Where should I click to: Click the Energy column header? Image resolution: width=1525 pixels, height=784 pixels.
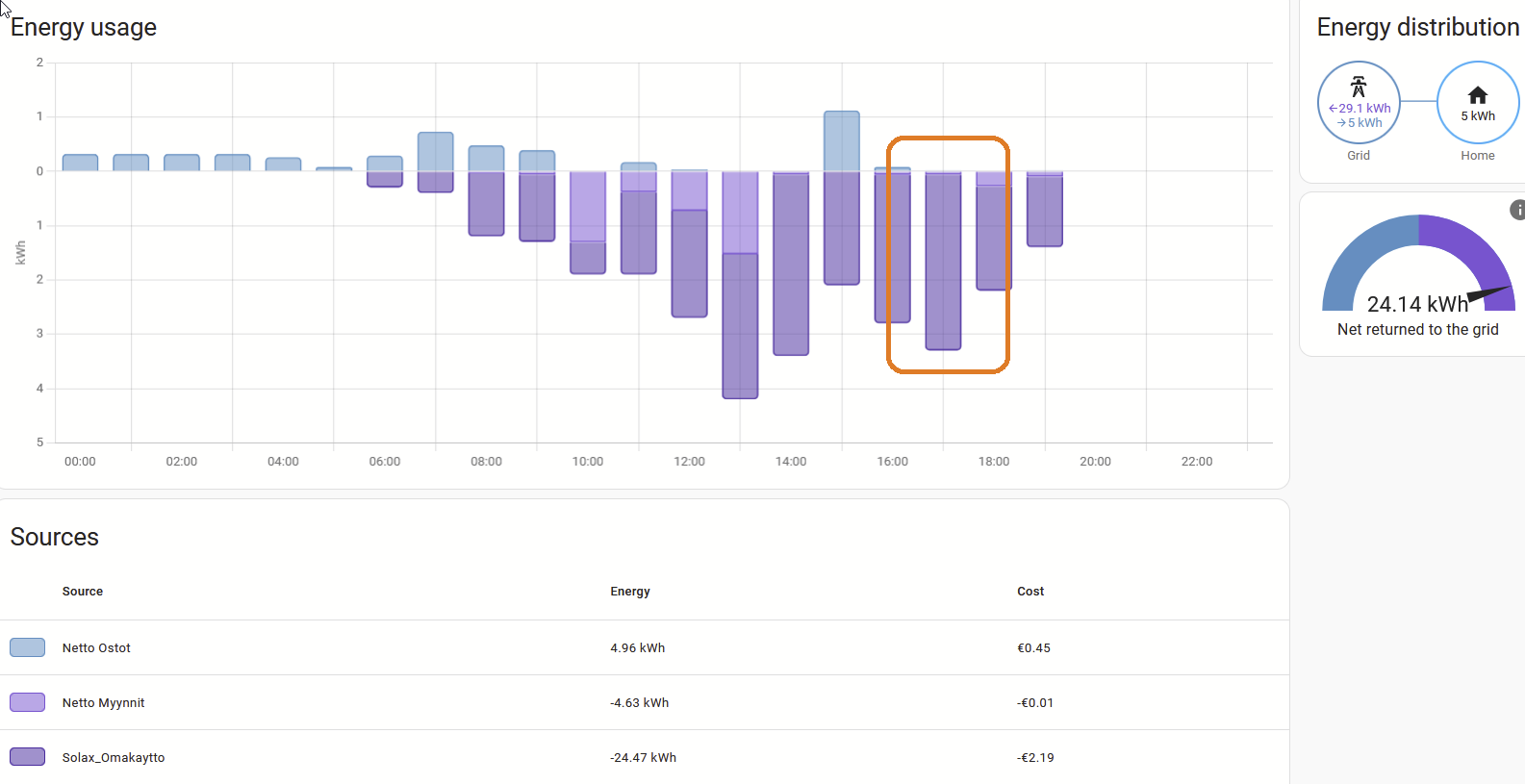click(x=629, y=592)
